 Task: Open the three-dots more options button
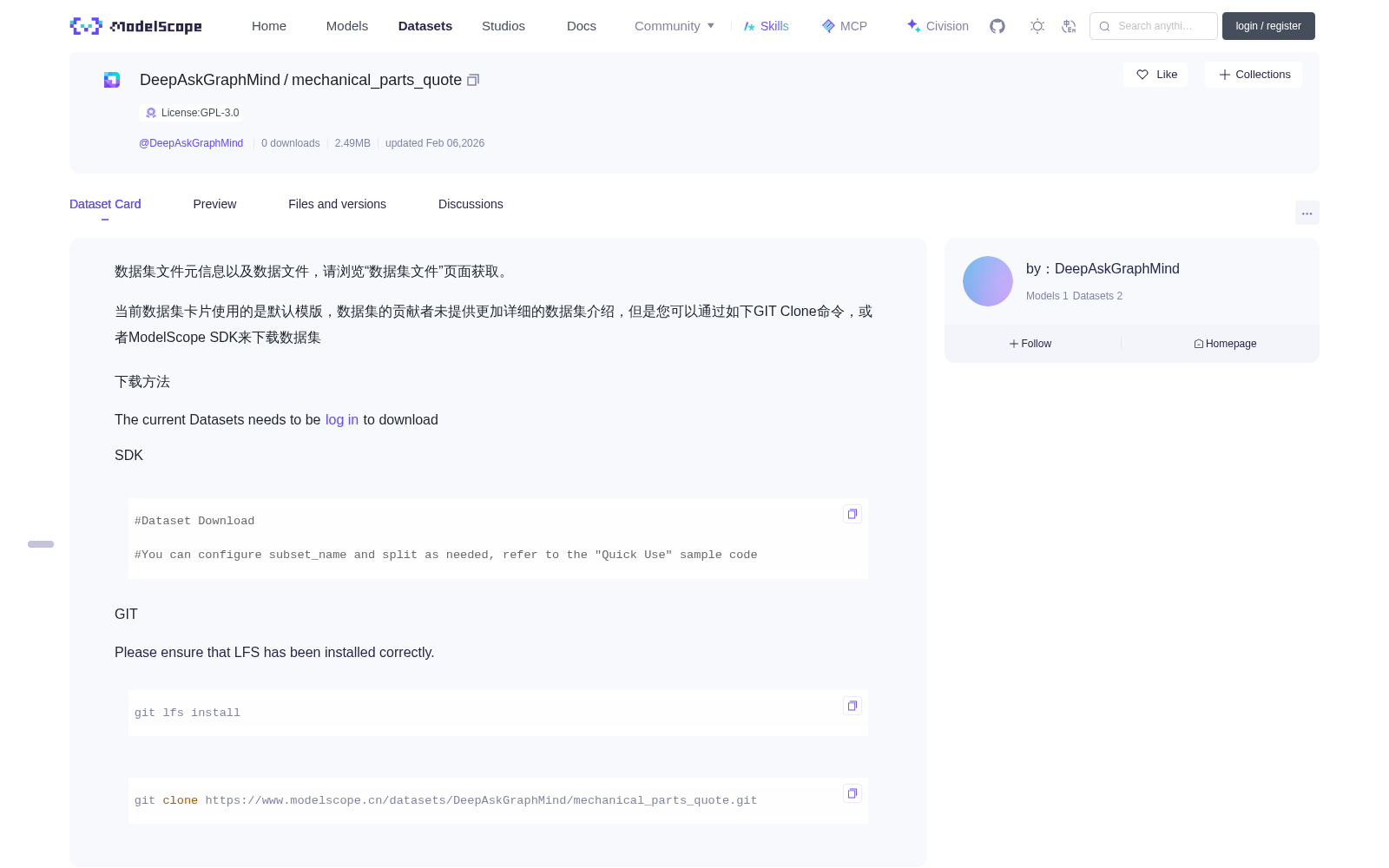pos(1307,214)
